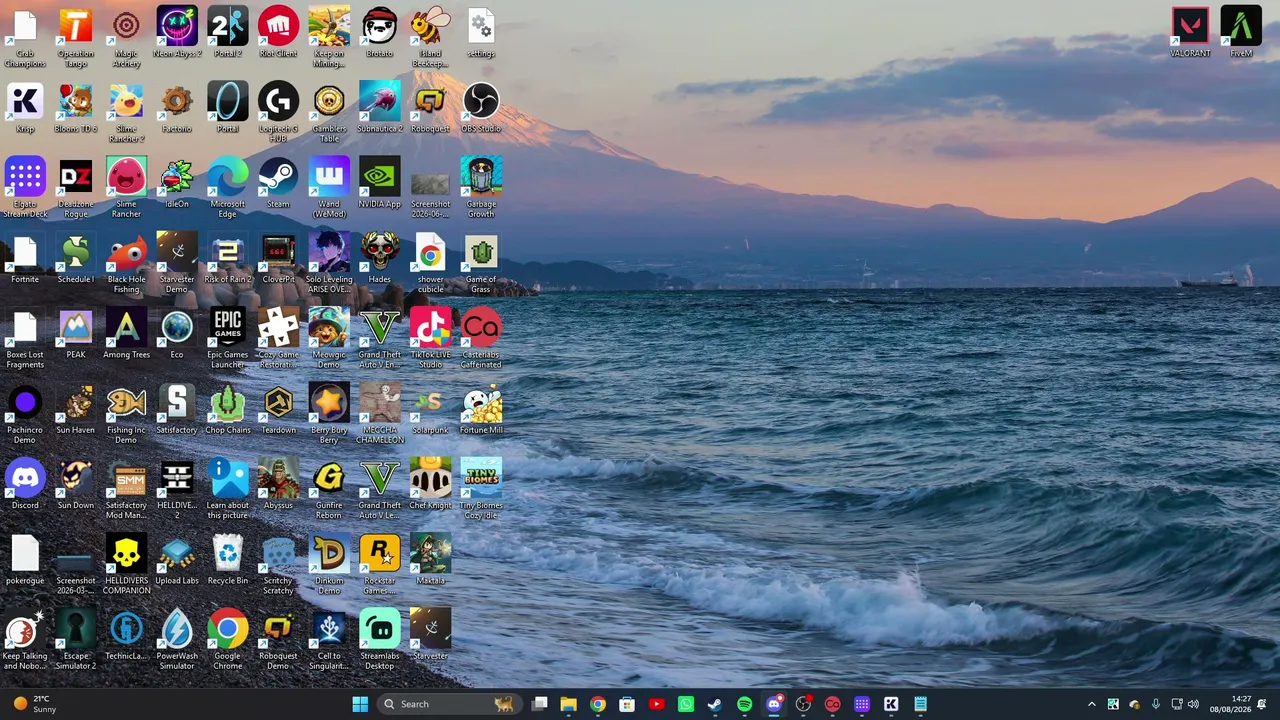Open Microsoft Store from the taskbar
The image size is (1280, 720).
627,704
